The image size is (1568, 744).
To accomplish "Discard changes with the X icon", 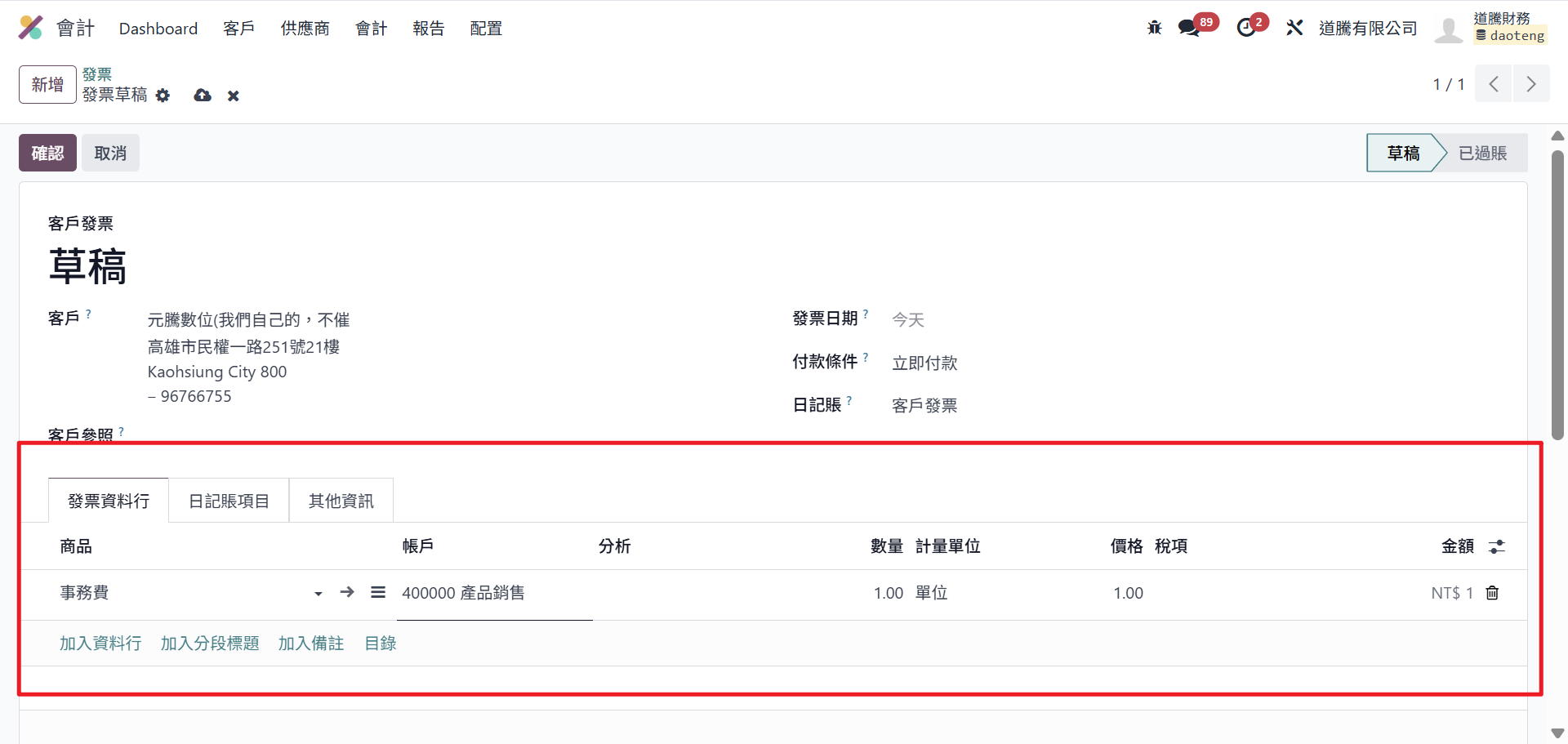I will 234,96.
